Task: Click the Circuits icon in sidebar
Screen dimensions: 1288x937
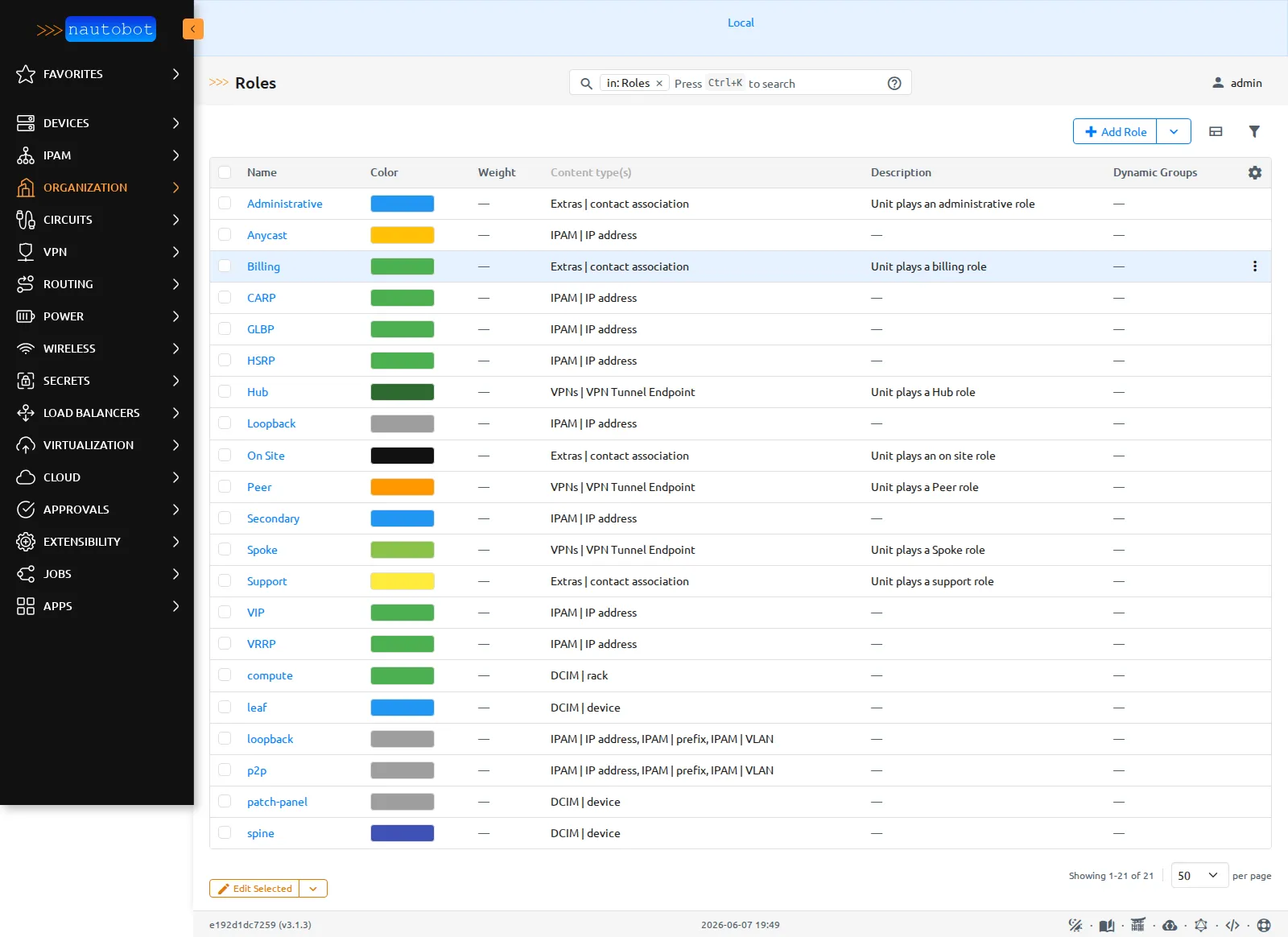Action: coord(26,220)
